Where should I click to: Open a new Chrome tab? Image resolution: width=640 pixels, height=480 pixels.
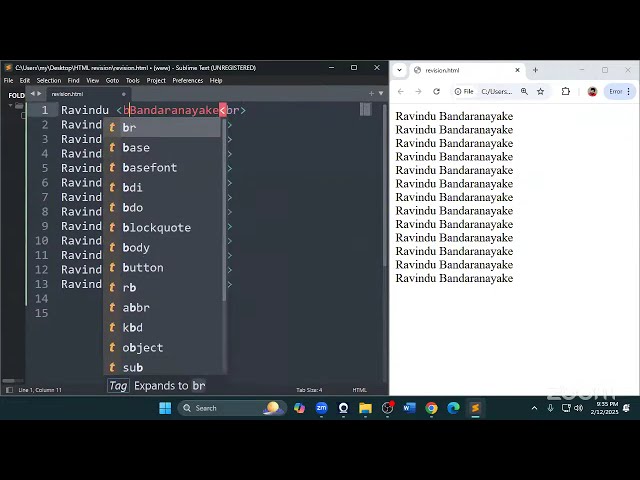tap(536, 70)
